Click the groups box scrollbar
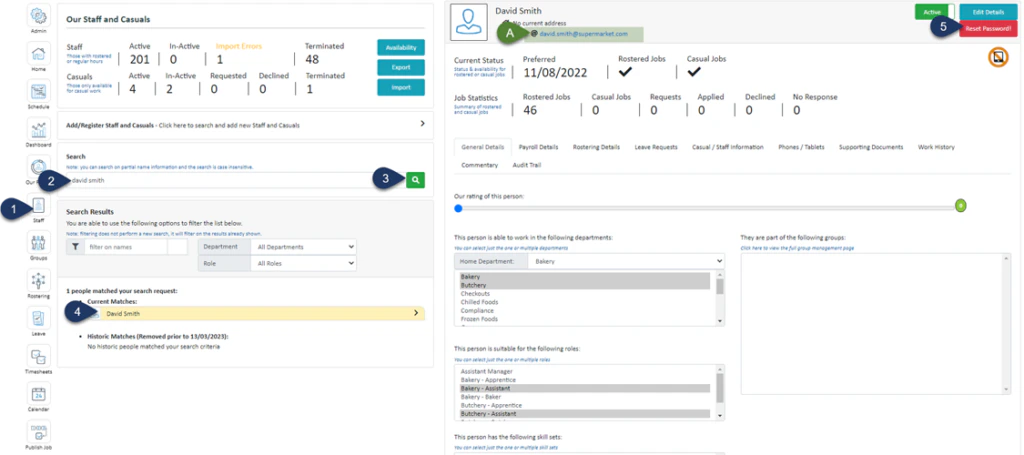The image size is (1024, 455). 1006,324
